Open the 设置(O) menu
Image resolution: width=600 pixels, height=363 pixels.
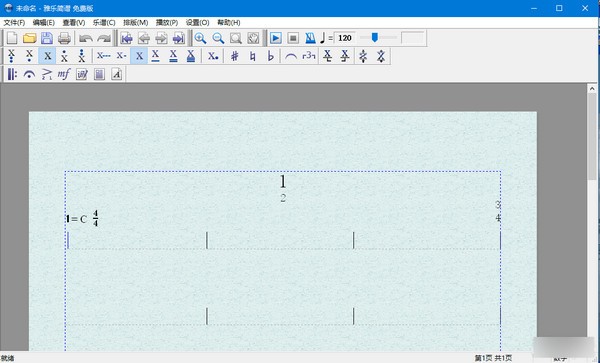[x=197, y=23]
